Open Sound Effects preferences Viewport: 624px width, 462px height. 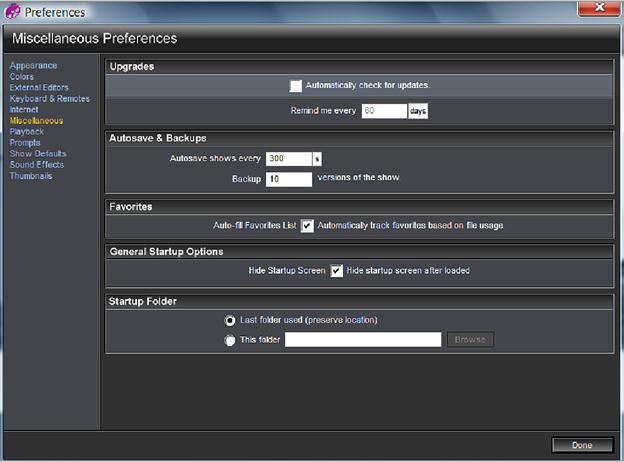click(x=37, y=165)
